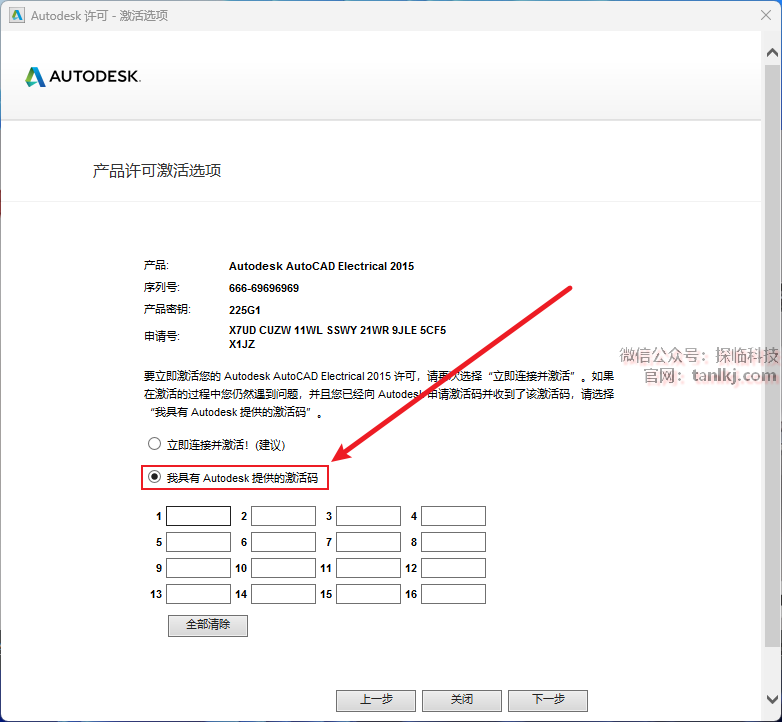Click the vertical scrollbar thumb
This screenshot has height=722, width=782.
(772, 355)
